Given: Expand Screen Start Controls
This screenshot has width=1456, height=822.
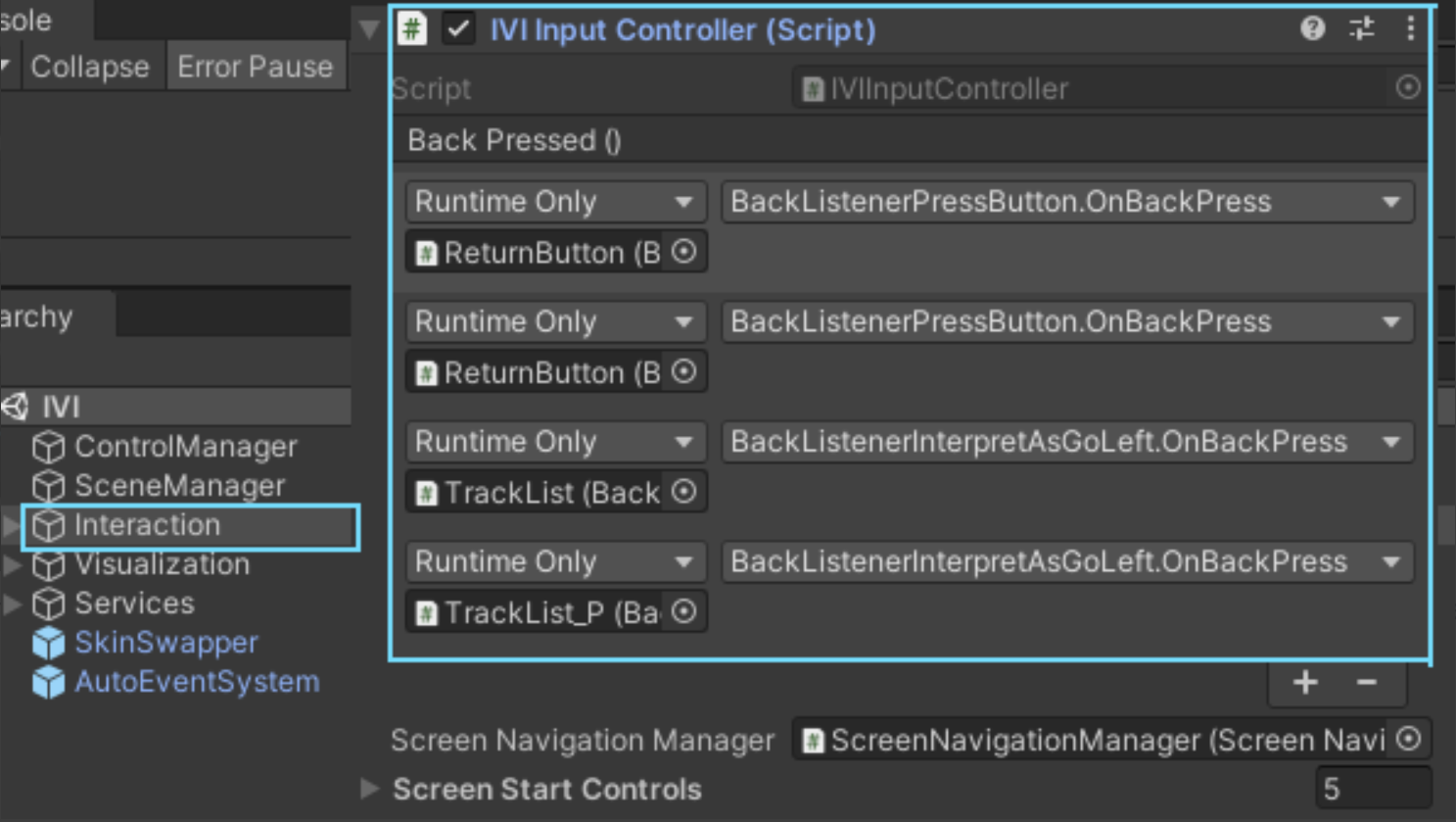Looking at the screenshot, I should [x=370, y=789].
